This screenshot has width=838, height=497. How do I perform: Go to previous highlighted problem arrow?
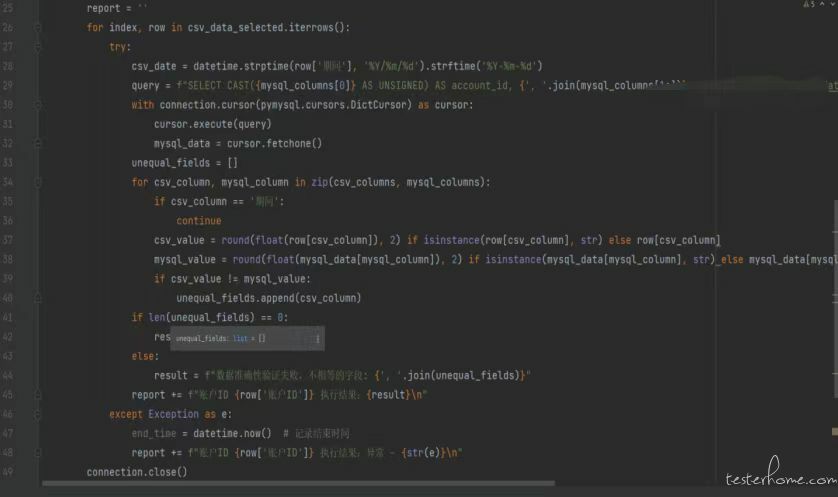(822, 4)
